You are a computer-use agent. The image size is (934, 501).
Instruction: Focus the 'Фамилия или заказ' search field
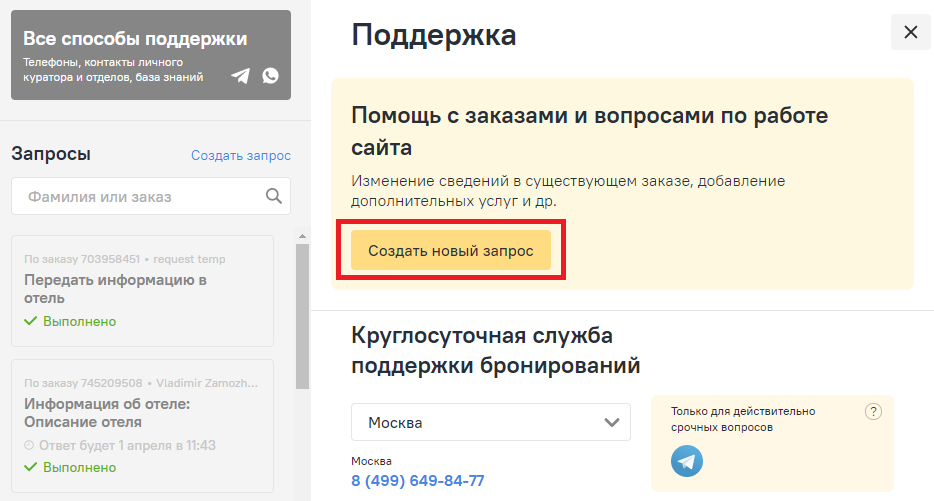click(140, 197)
